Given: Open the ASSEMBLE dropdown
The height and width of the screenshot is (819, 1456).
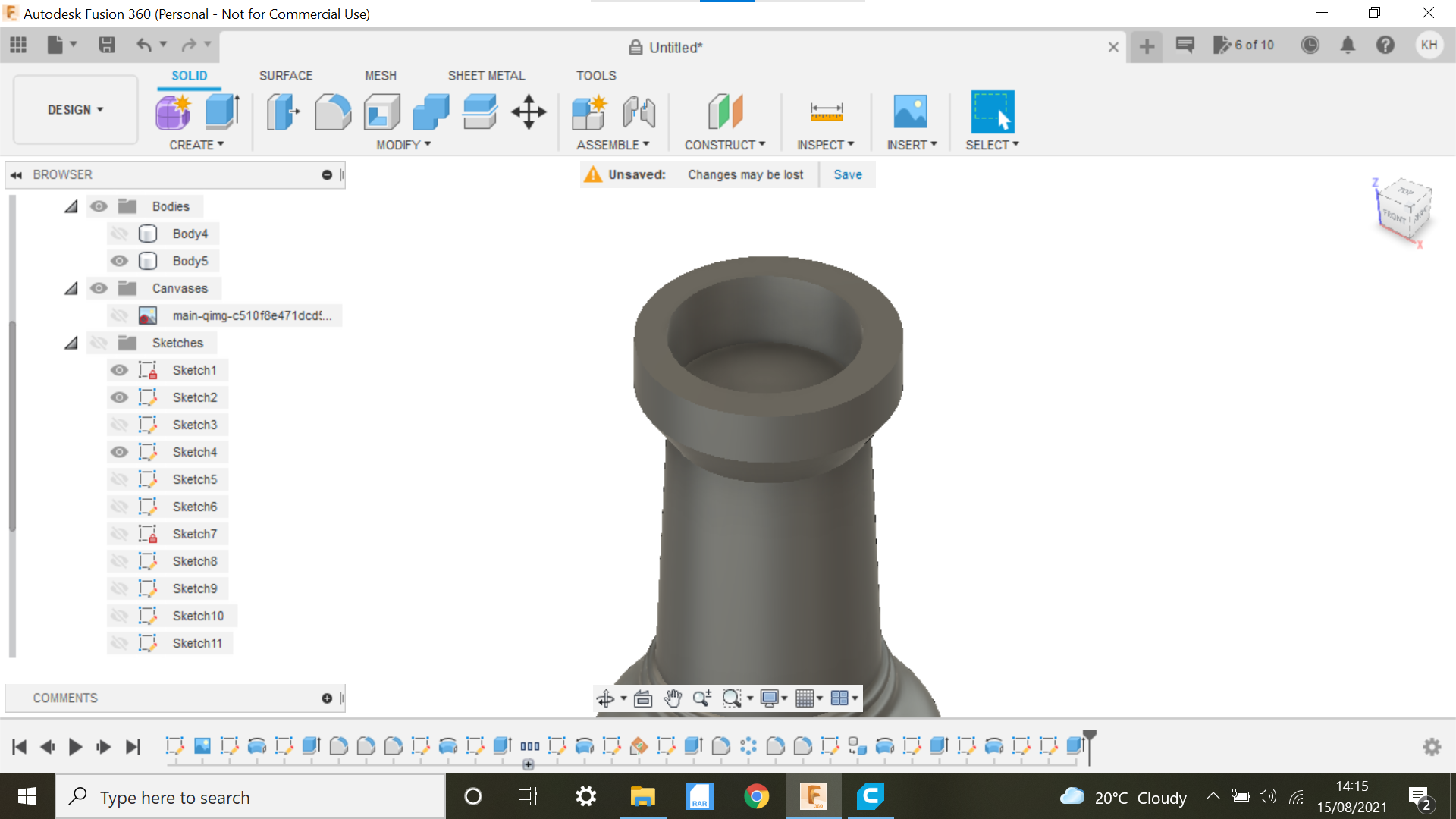Looking at the screenshot, I should point(613,145).
